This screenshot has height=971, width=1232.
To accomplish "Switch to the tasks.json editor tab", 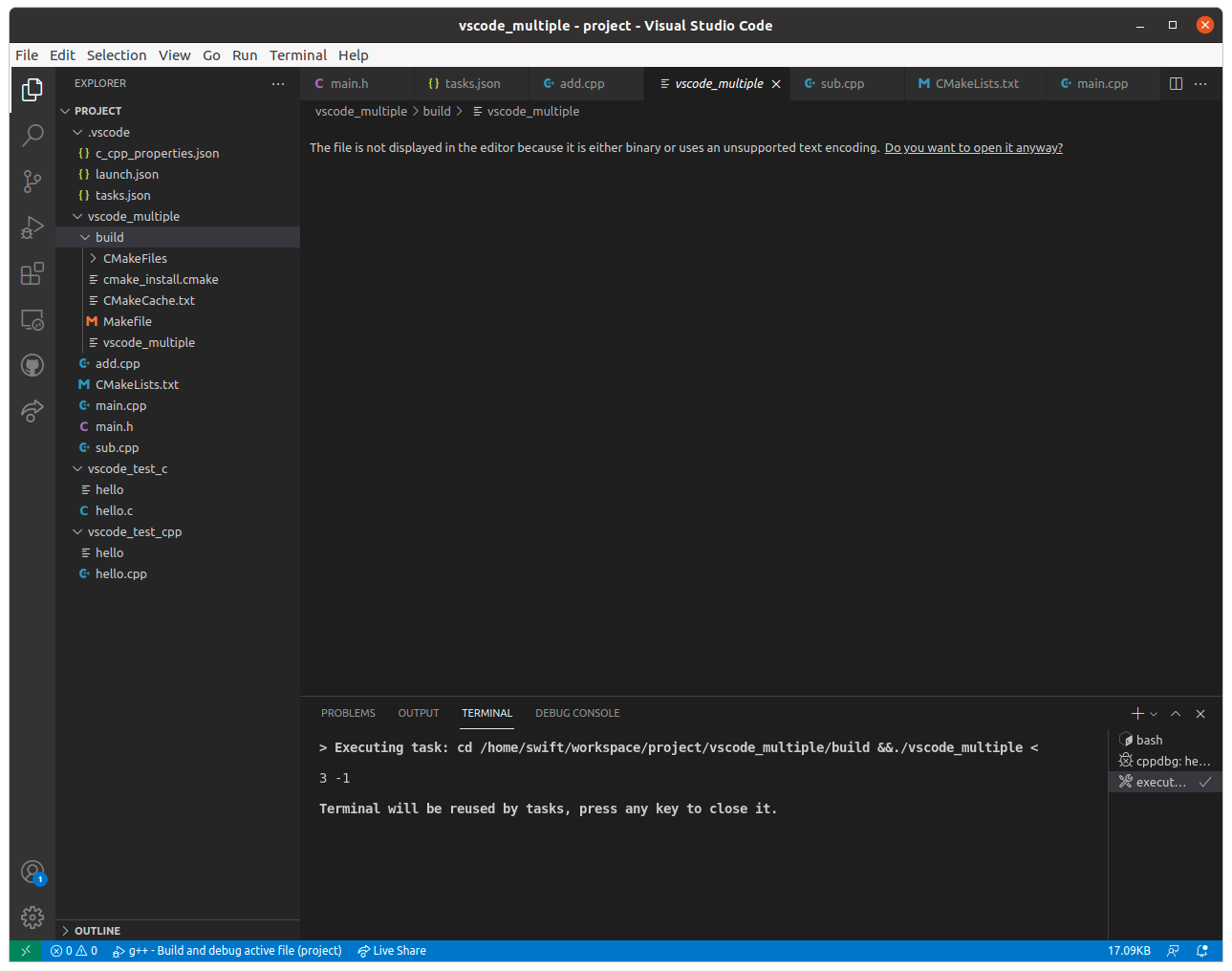I will (x=472, y=84).
